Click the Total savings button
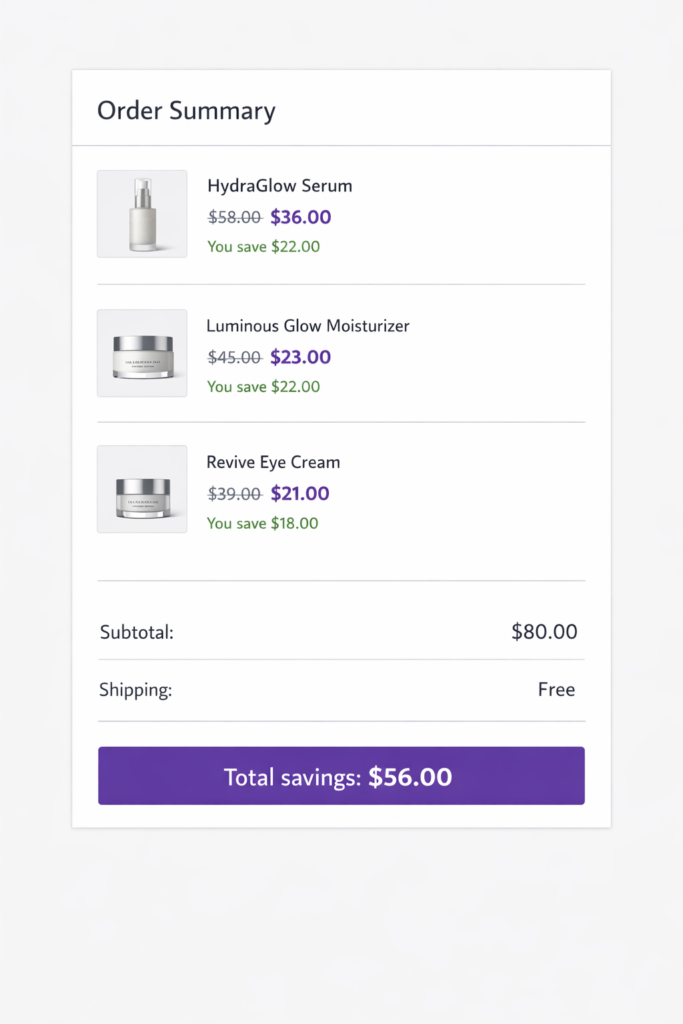The image size is (683, 1024). (340, 775)
